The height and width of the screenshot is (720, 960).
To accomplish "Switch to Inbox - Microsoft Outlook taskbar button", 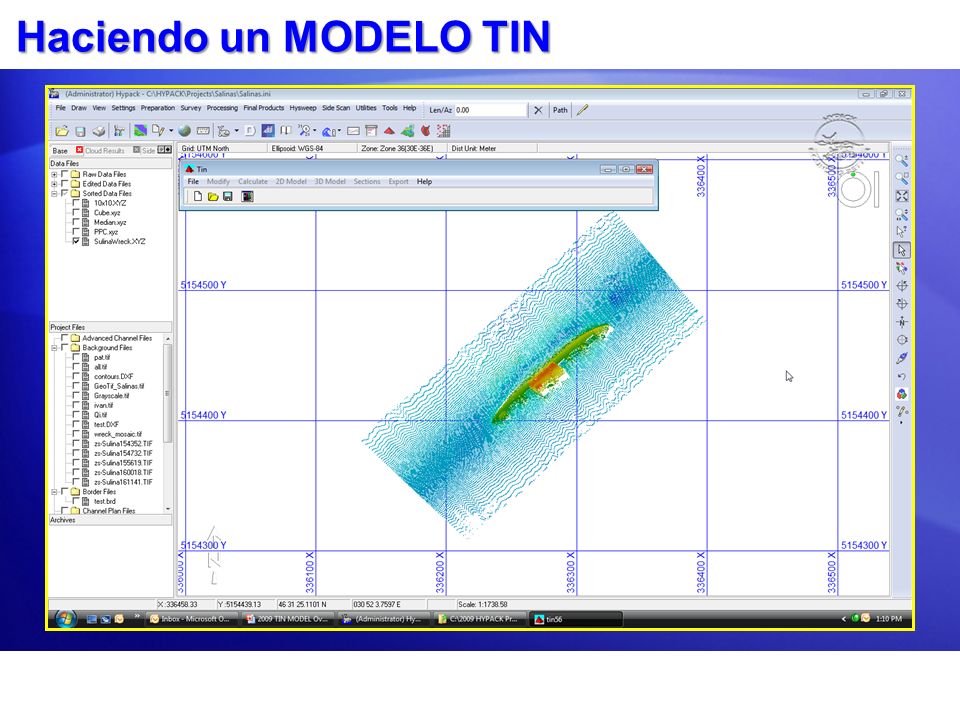I will pos(190,619).
